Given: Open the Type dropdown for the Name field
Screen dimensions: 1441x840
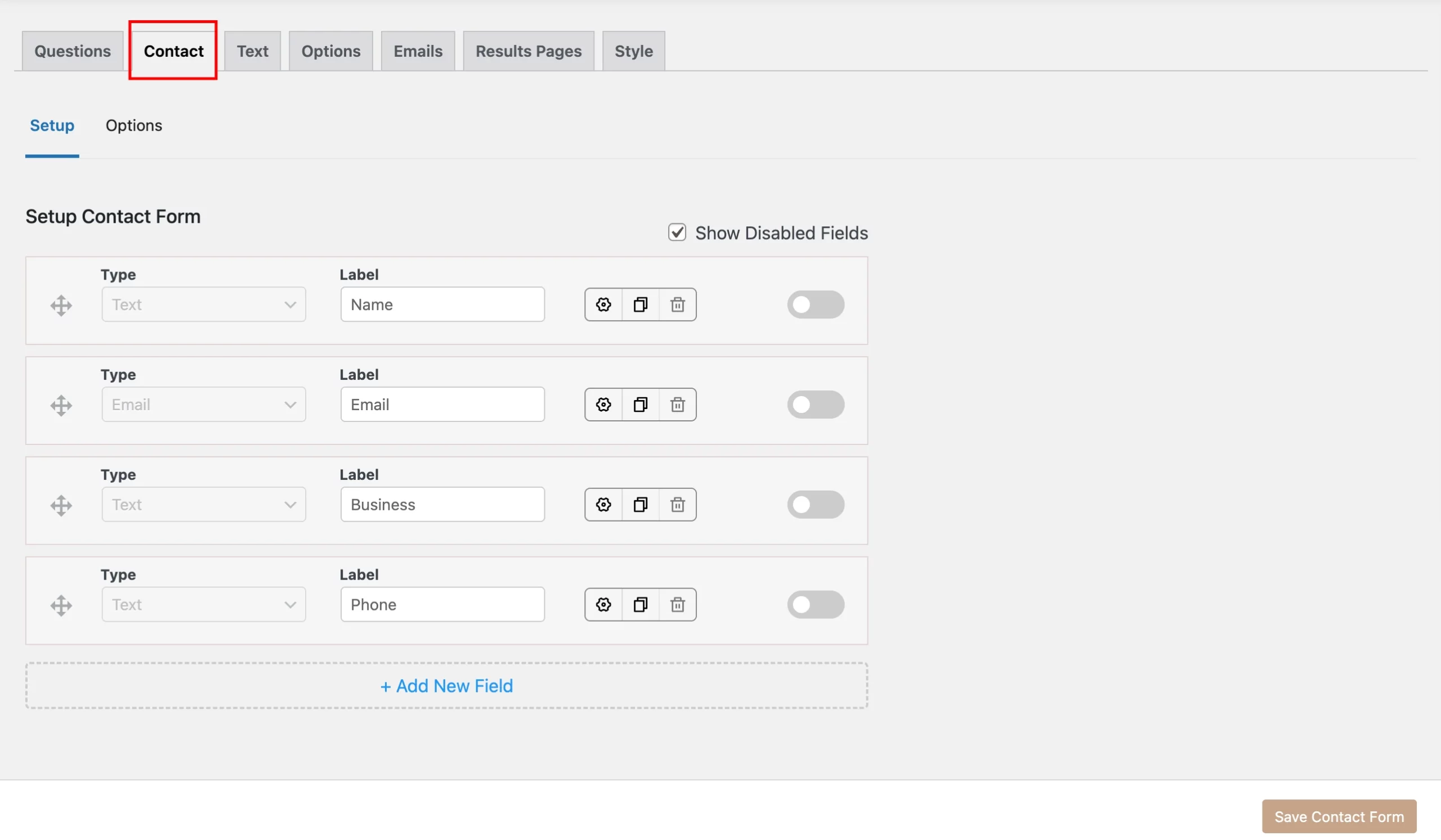Looking at the screenshot, I should point(204,304).
